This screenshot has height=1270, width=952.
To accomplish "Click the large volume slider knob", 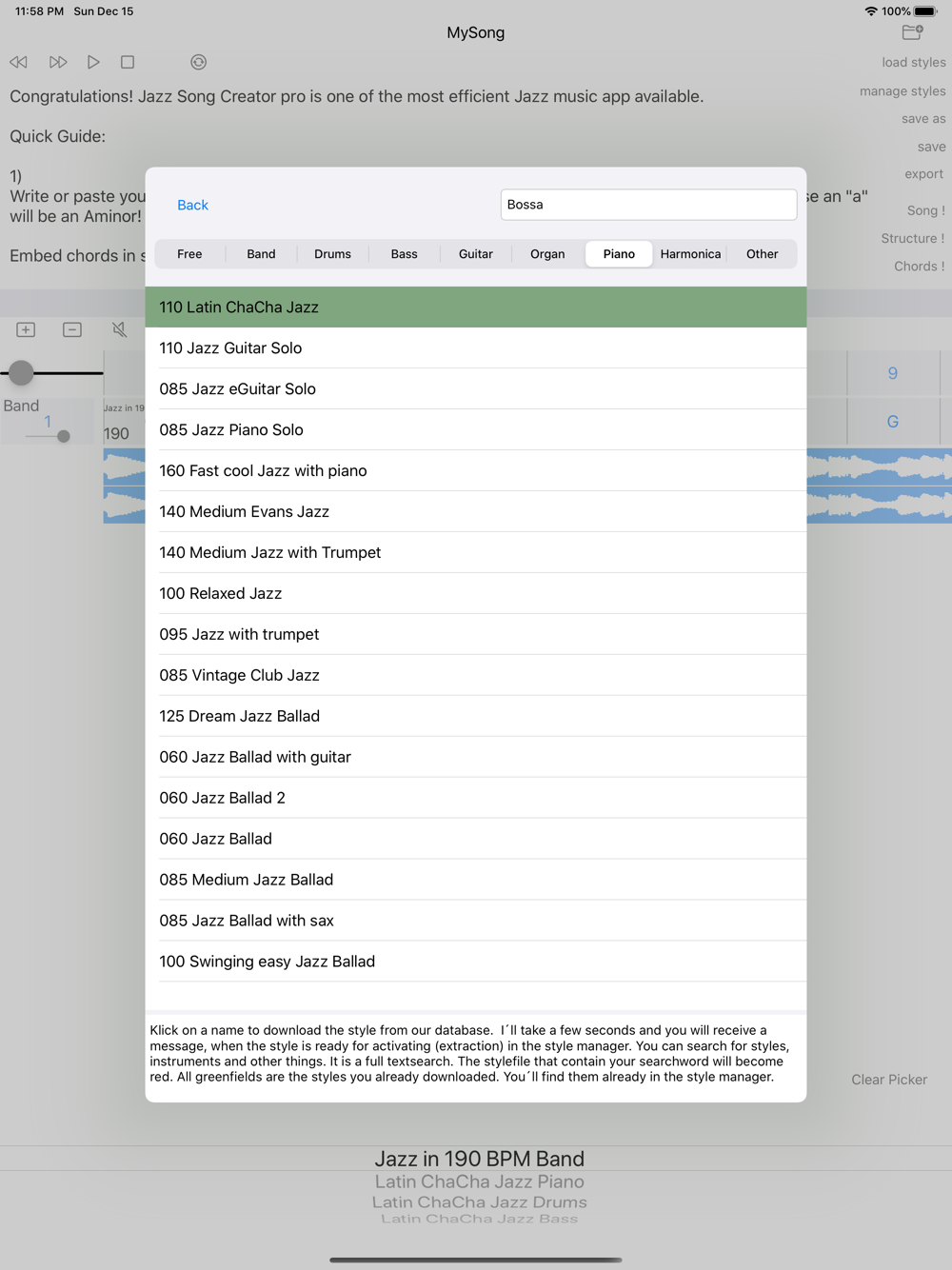I will pyautogui.click(x=21, y=373).
